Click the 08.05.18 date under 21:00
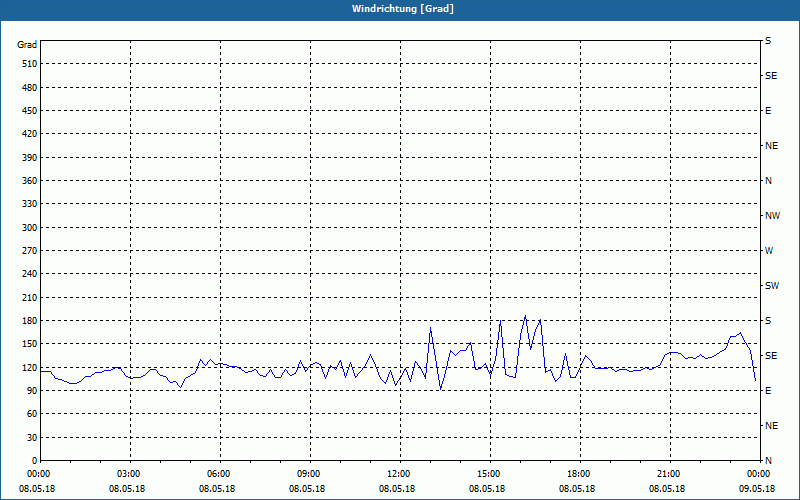This screenshot has width=800, height=500. click(x=667, y=489)
